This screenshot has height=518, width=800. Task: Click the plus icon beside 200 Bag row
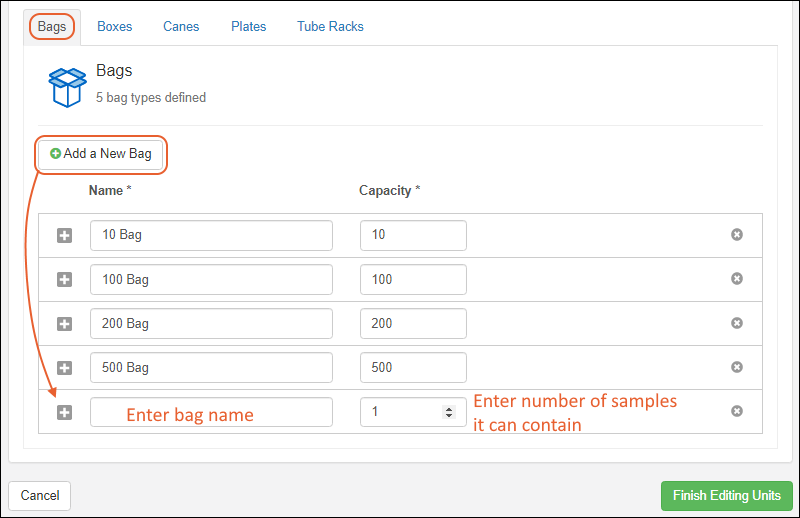(64, 324)
